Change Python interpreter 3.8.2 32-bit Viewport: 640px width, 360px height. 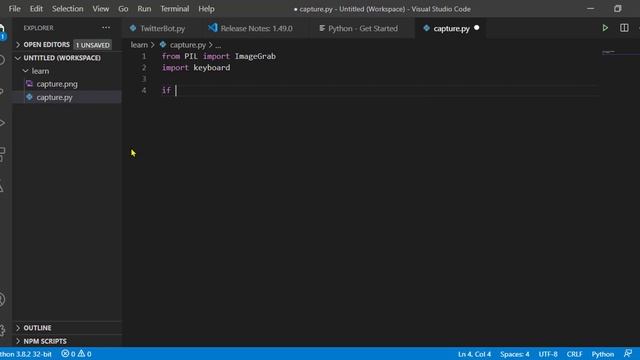click(x=26, y=354)
